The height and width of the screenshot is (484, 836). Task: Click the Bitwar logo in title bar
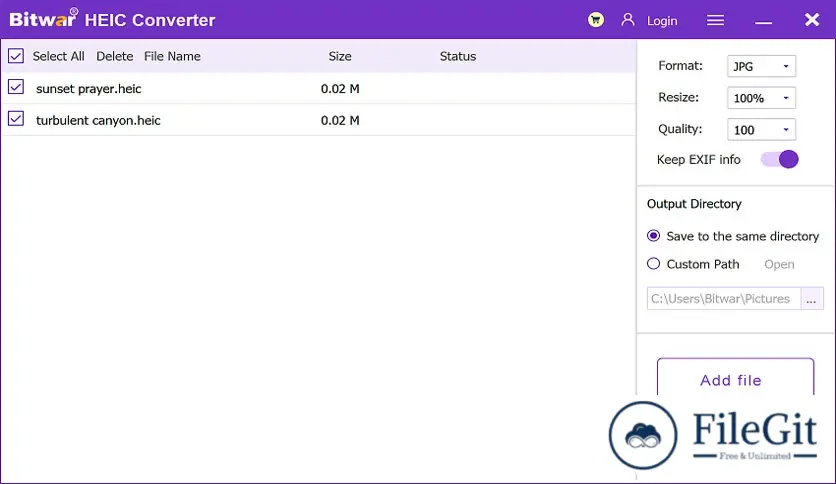41,20
